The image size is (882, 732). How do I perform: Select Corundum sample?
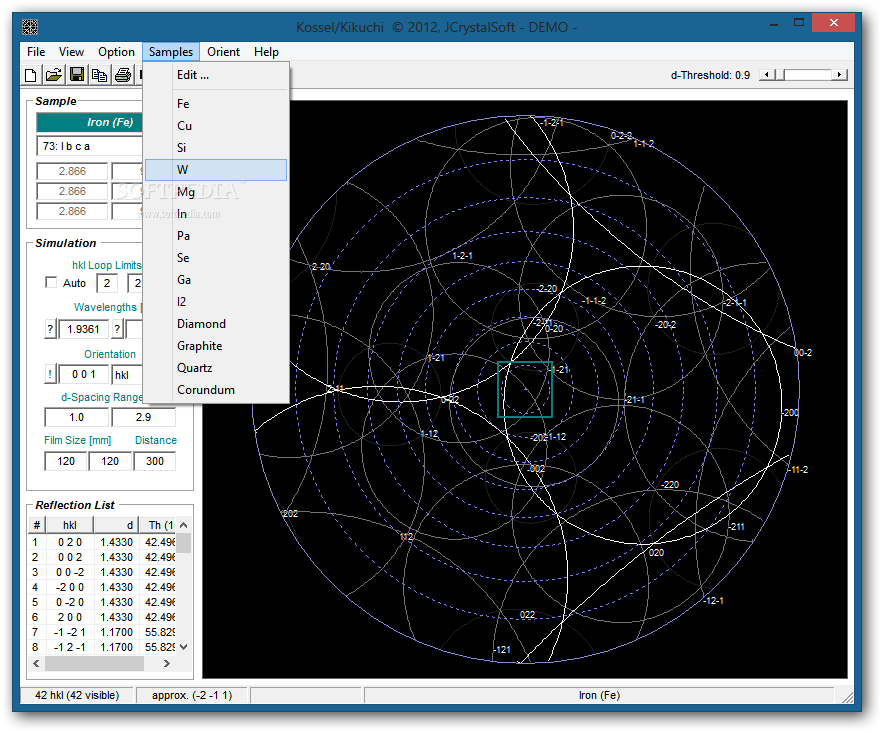tap(217, 389)
